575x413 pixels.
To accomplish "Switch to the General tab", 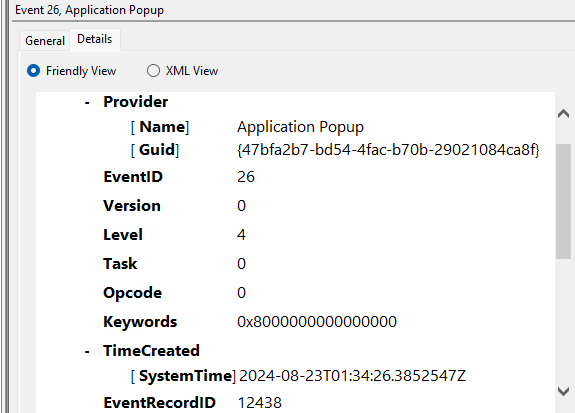I will tap(45, 40).
